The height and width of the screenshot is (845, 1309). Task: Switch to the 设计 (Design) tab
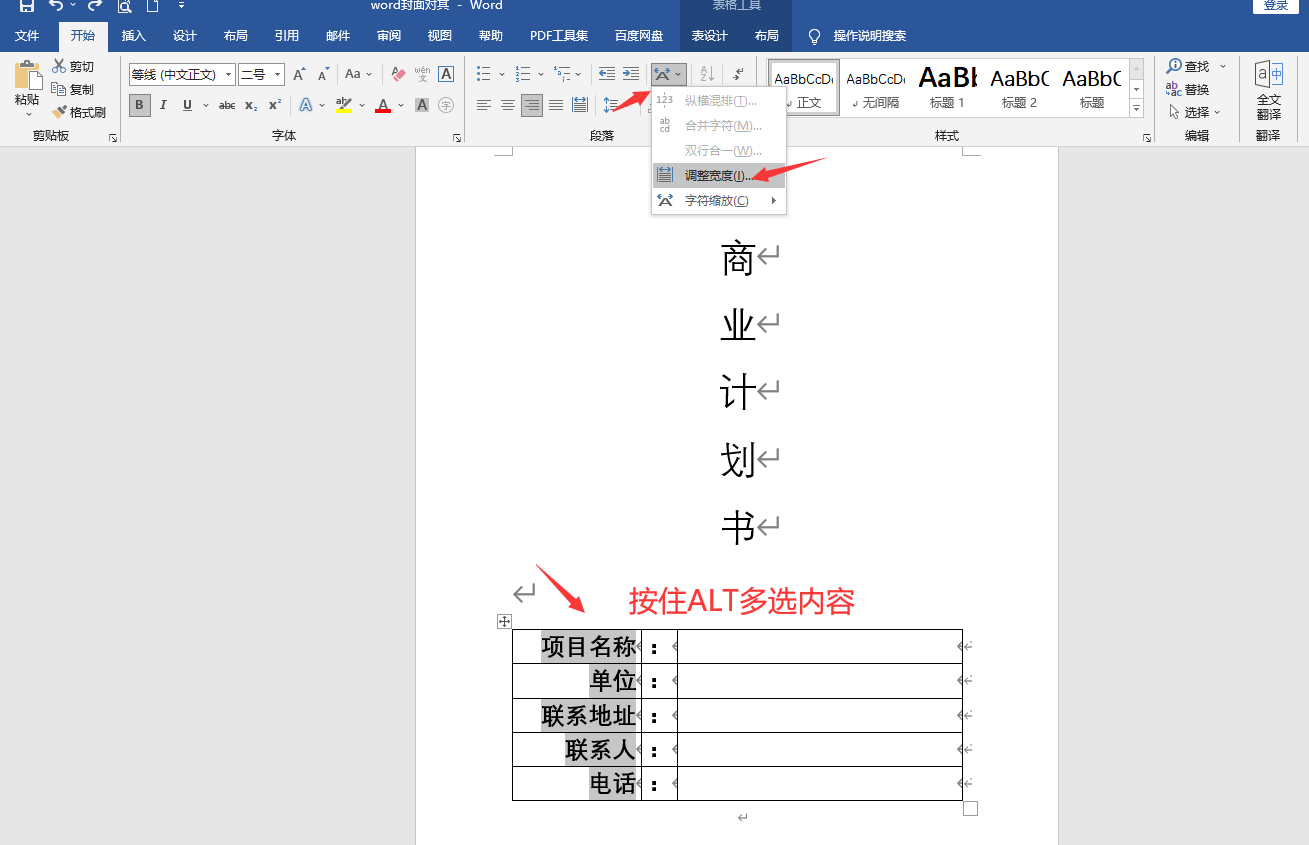coord(185,36)
